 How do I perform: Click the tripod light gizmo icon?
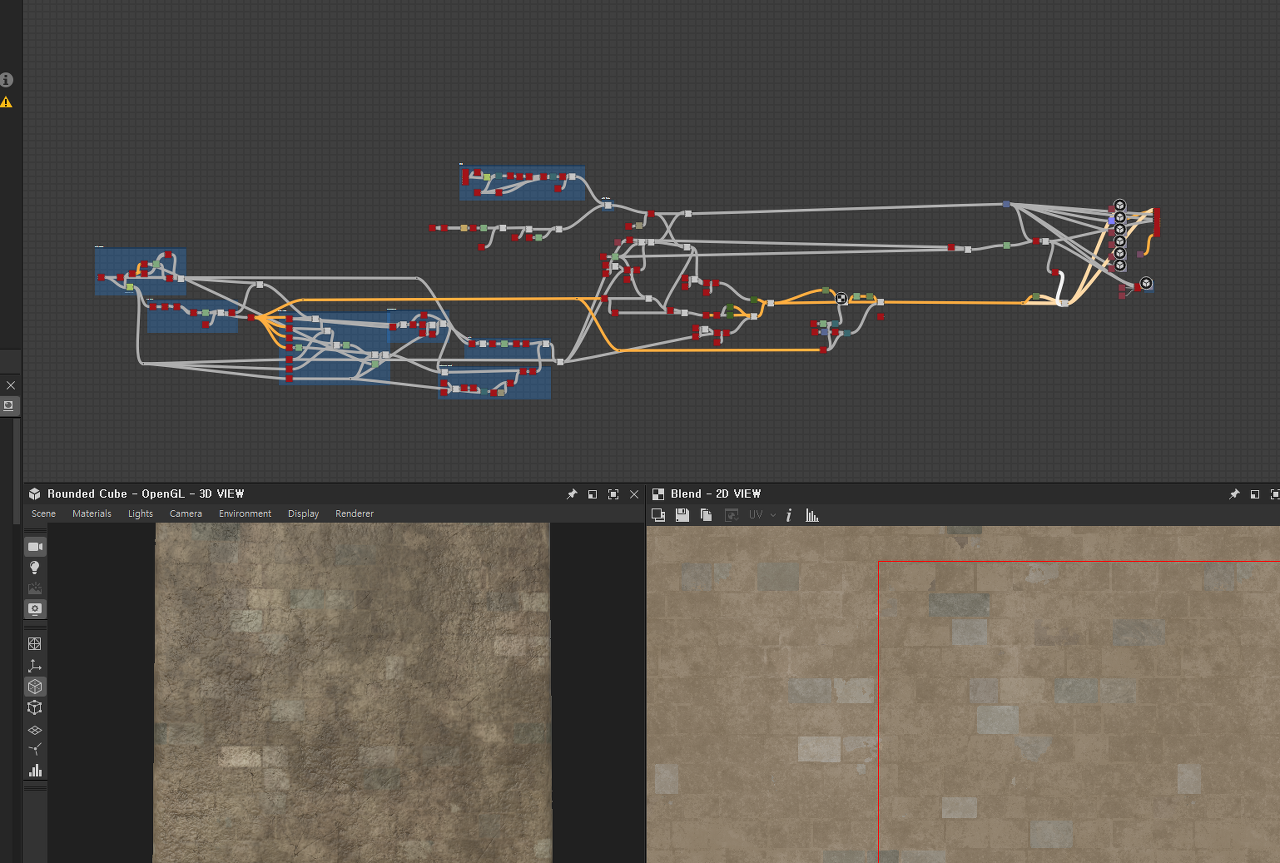35,749
